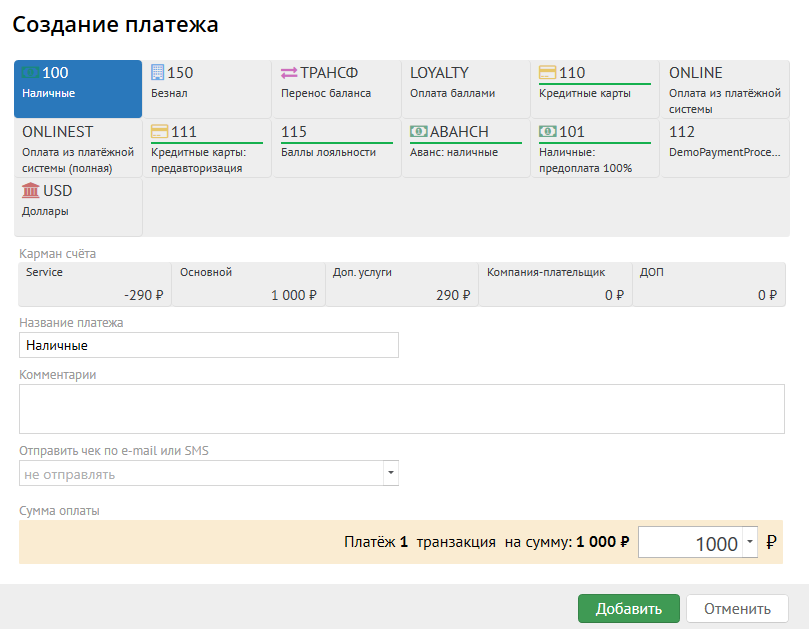Click the banknote icon on tile 101

tap(548, 132)
